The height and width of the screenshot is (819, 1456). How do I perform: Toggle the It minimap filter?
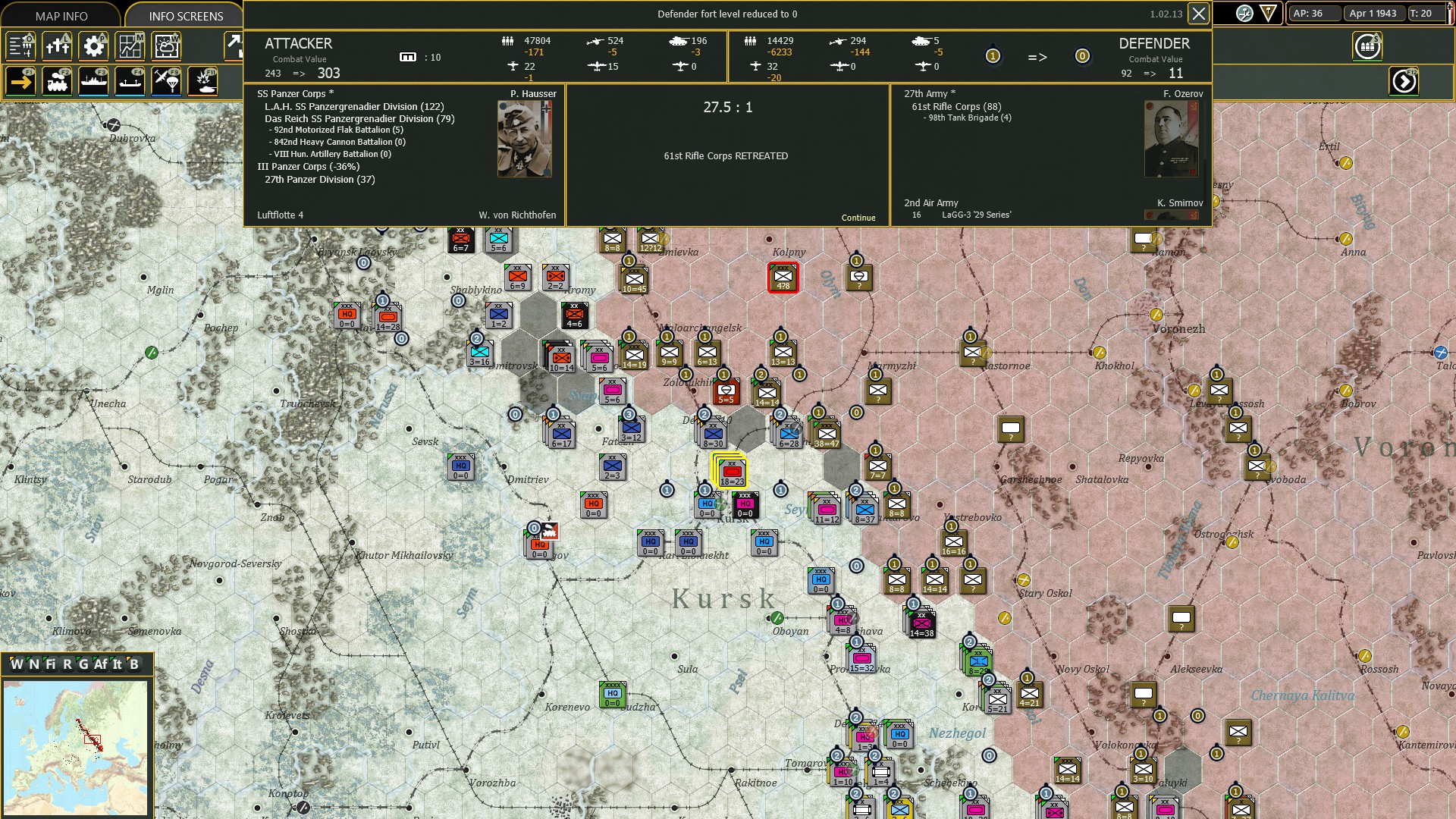[118, 664]
